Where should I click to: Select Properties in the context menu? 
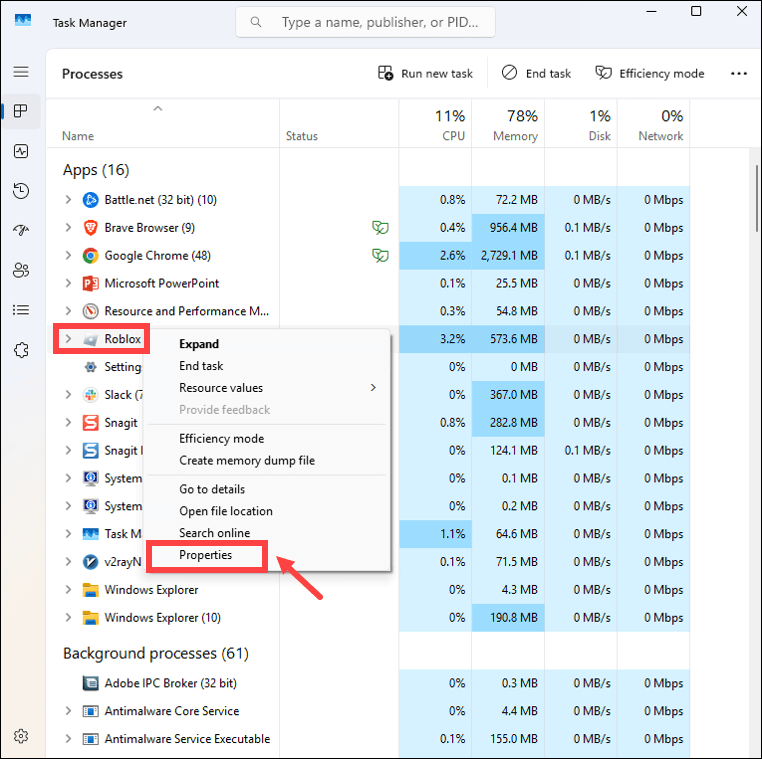pos(206,555)
